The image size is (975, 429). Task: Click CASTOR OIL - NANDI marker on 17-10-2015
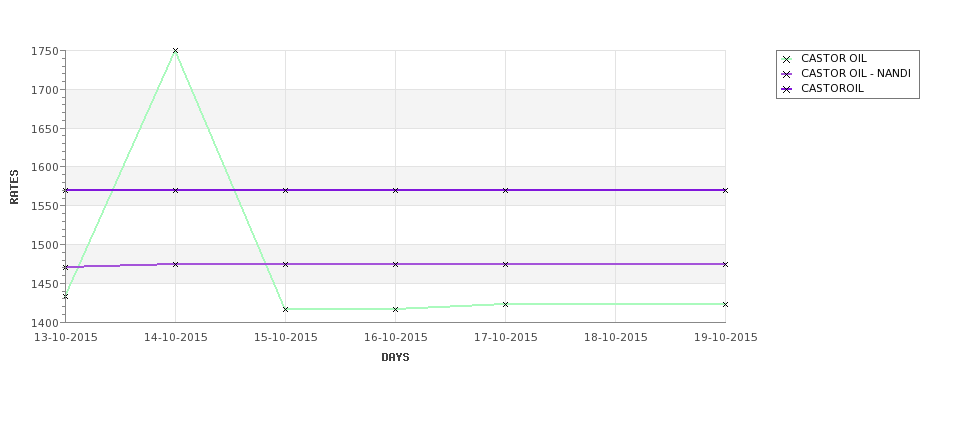point(506,264)
